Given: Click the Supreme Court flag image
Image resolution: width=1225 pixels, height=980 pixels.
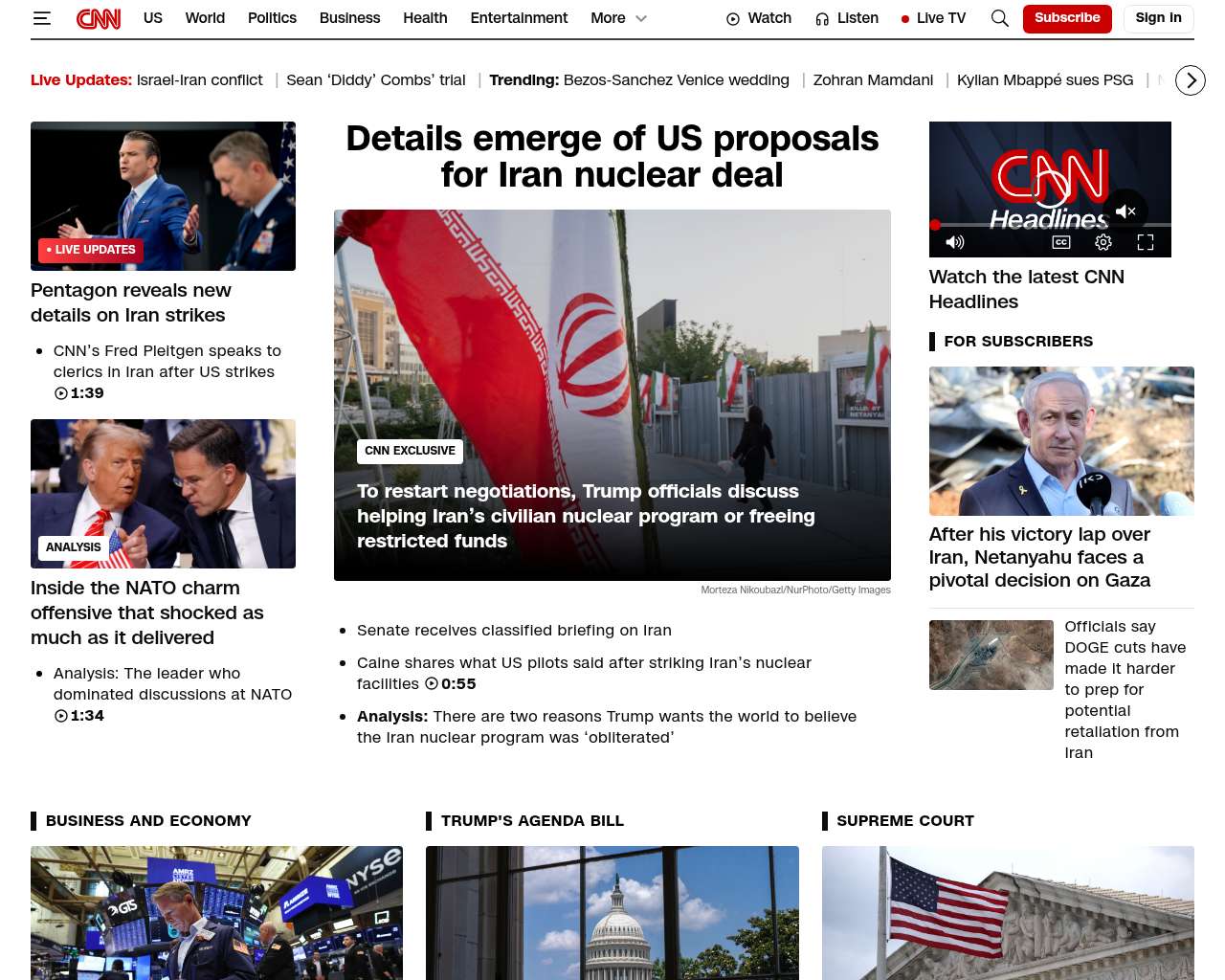Looking at the screenshot, I should point(1008,913).
